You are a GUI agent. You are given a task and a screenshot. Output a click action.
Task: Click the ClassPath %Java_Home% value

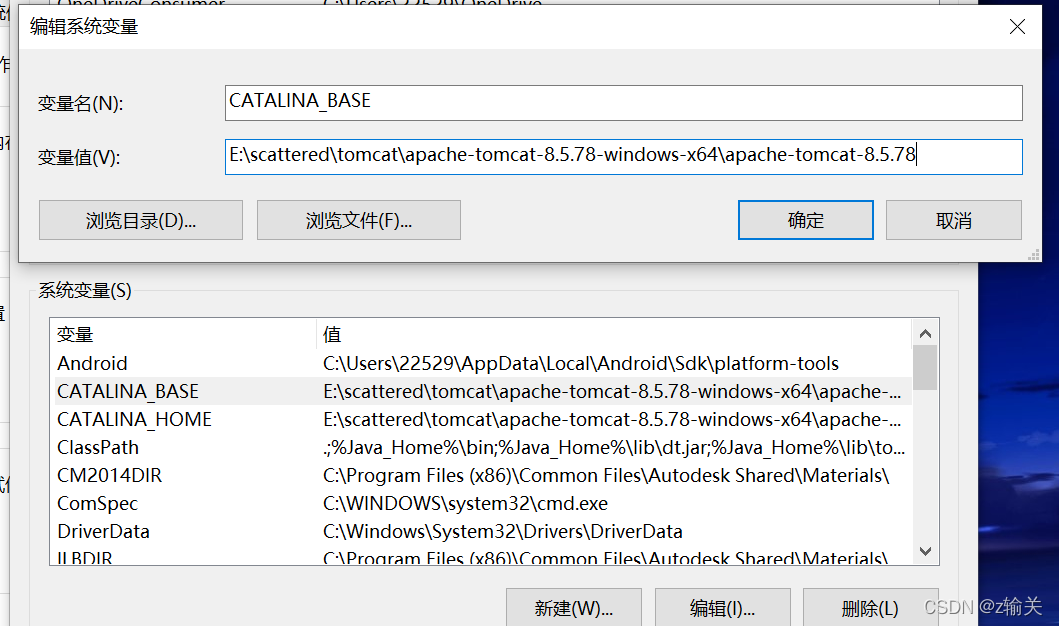[x=614, y=447]
